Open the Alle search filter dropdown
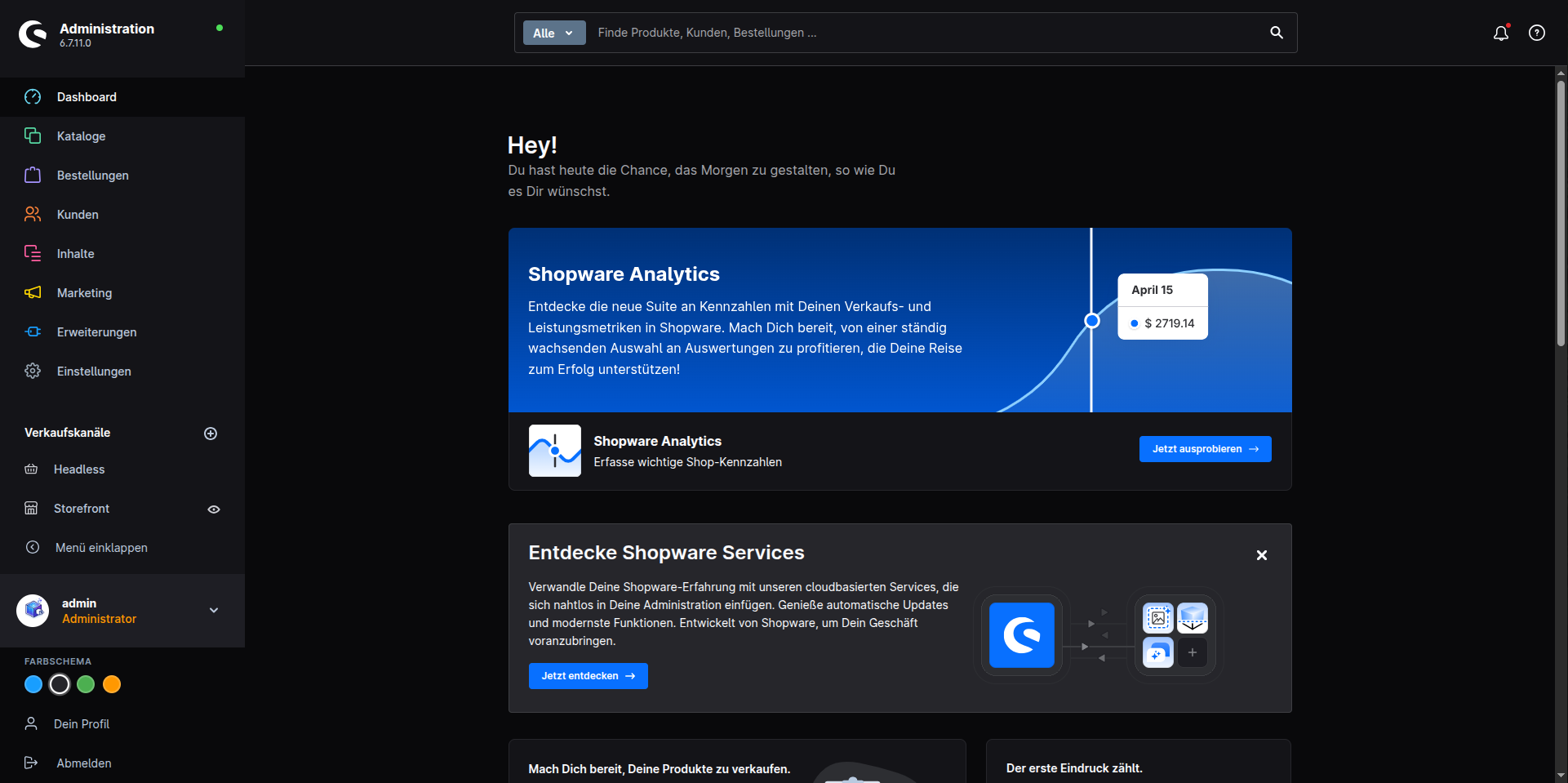The width and height of the screenshot is (1568, 783). pos(554,33)
